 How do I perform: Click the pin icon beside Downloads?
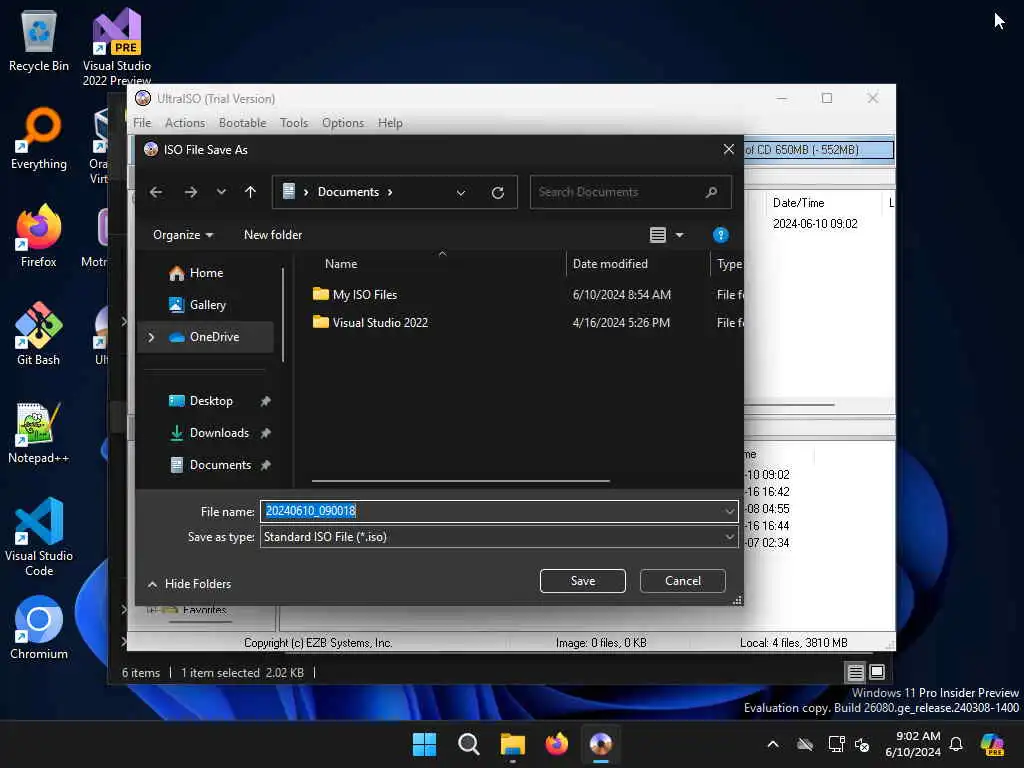(265, 433)
